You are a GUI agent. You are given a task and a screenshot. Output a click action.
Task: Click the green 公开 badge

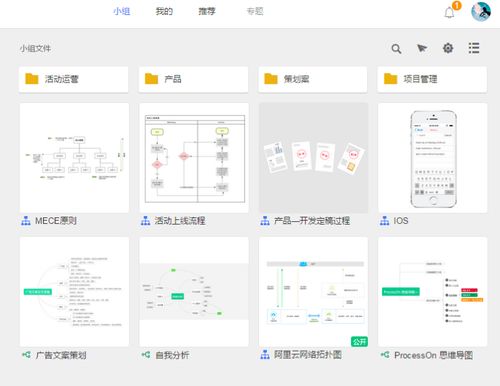(359, 341)
